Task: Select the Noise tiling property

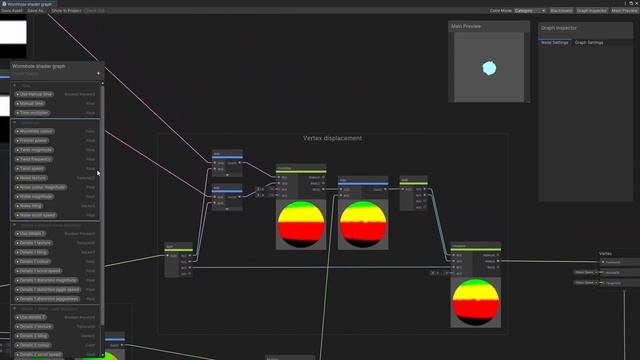Action: click(29, 206)
